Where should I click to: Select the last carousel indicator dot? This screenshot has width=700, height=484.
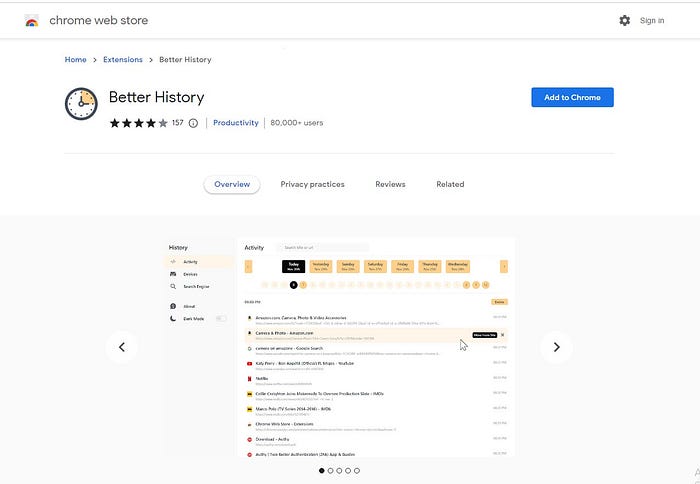coord(357,471)
